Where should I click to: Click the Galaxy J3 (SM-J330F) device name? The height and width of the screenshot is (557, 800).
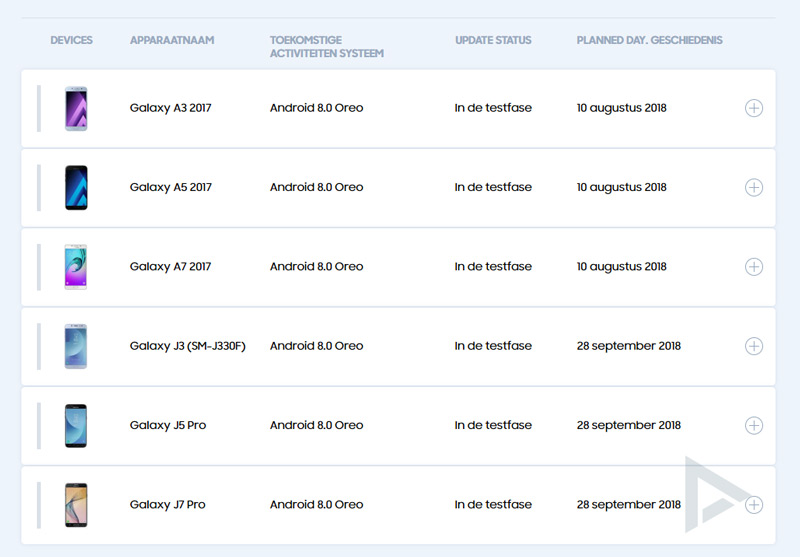187,346
